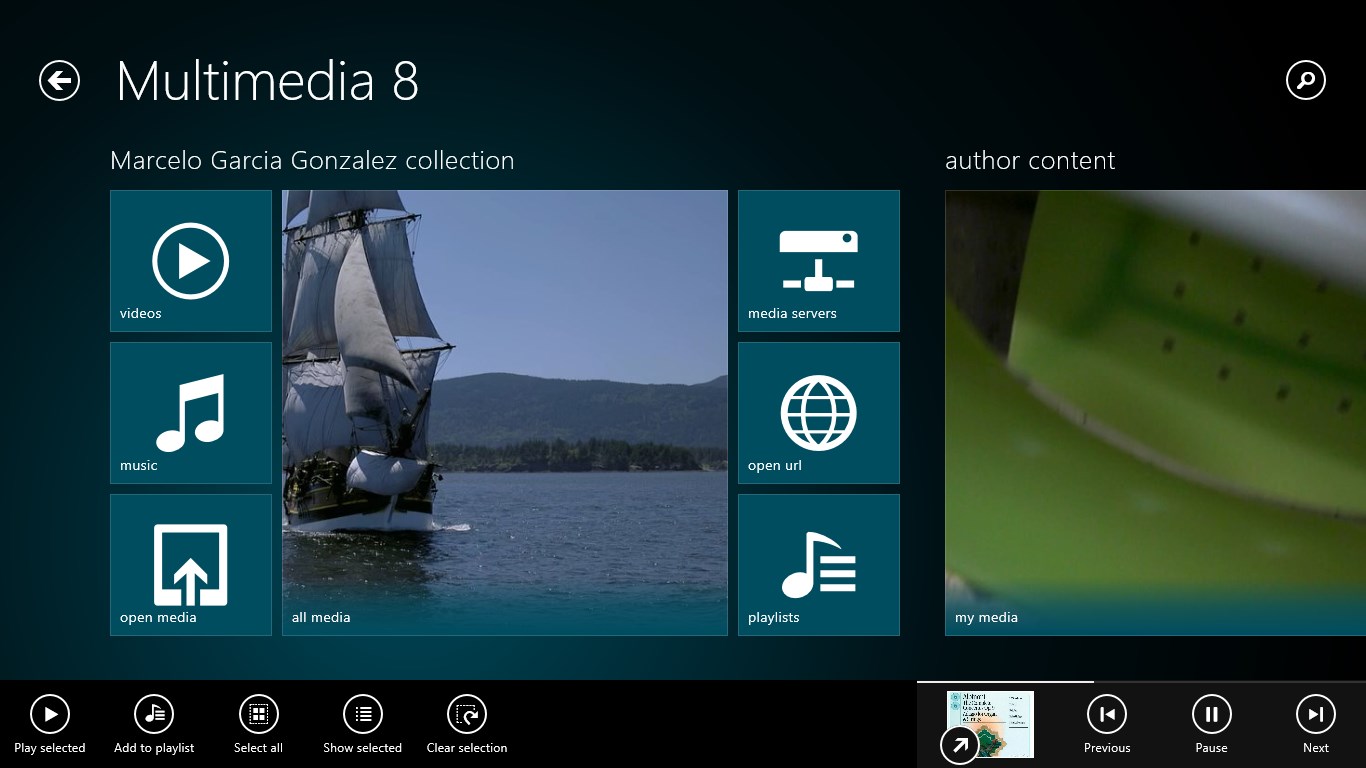Open the videos tile
Screen dimensions: 1366x768
click(190, 261)
